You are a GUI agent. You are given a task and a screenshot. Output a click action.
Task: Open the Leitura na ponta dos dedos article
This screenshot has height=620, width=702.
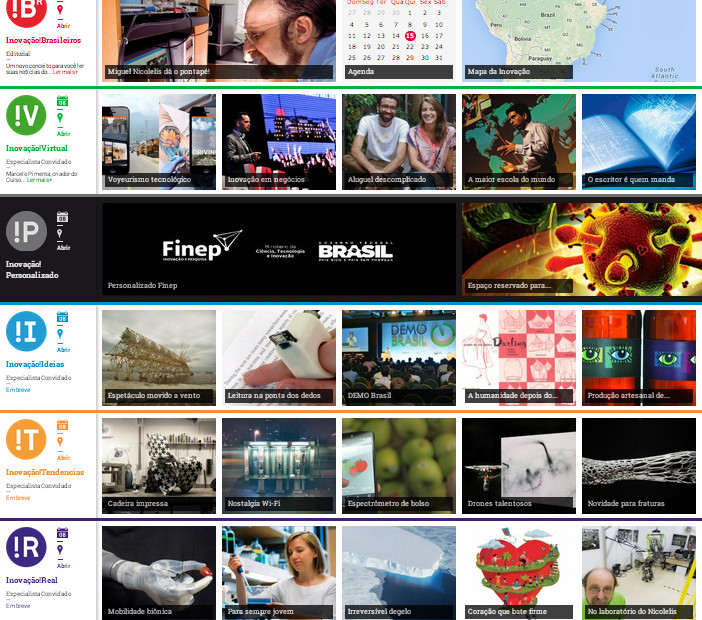(279, 358)
